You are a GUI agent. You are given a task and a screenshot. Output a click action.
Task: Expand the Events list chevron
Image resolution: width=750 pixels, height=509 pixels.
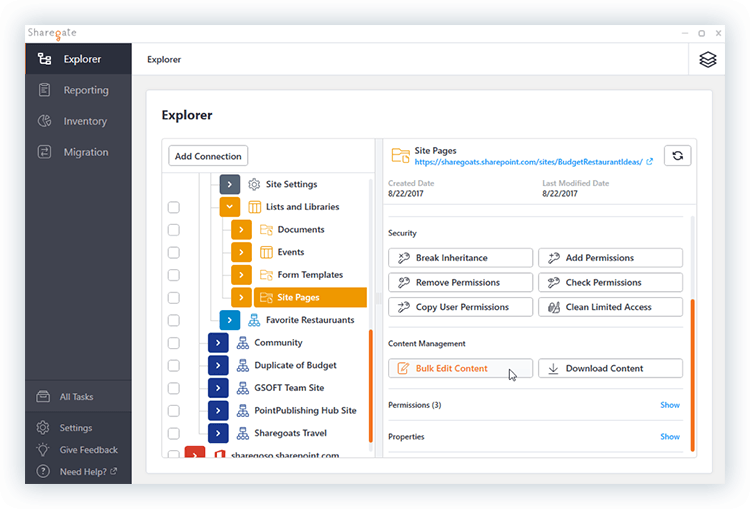click(x=242, y=252)
